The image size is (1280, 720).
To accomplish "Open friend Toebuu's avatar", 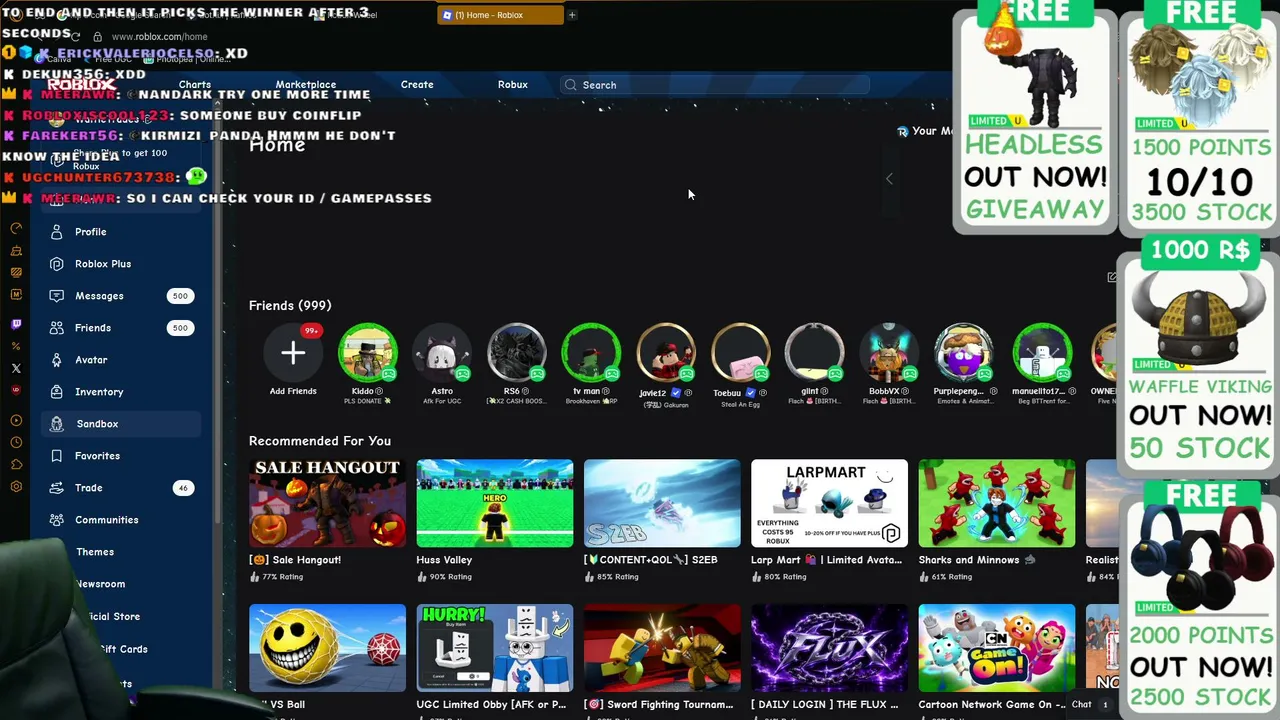I will (x=740, y=352).
